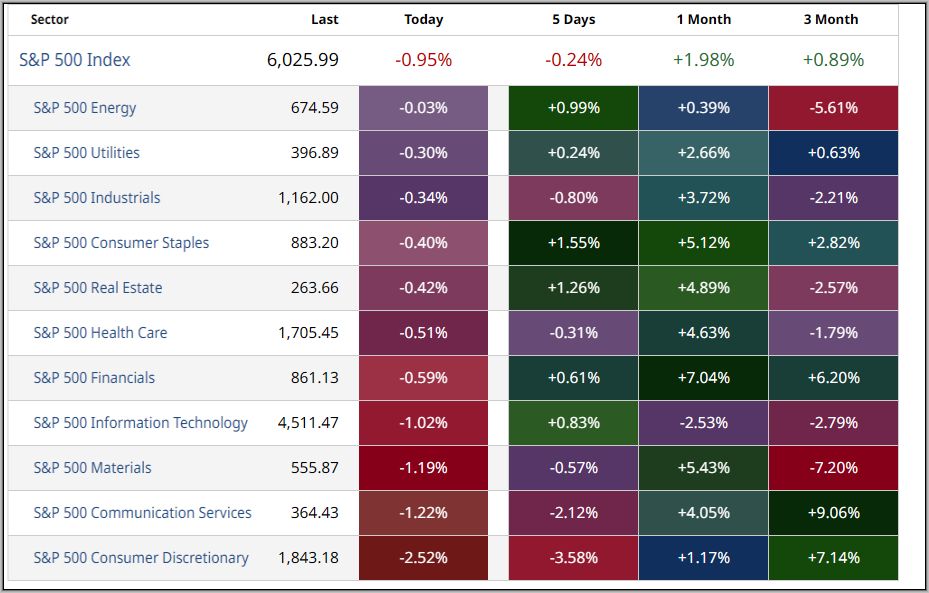
Task: Click the 1 Month column header
Action: 703,19
